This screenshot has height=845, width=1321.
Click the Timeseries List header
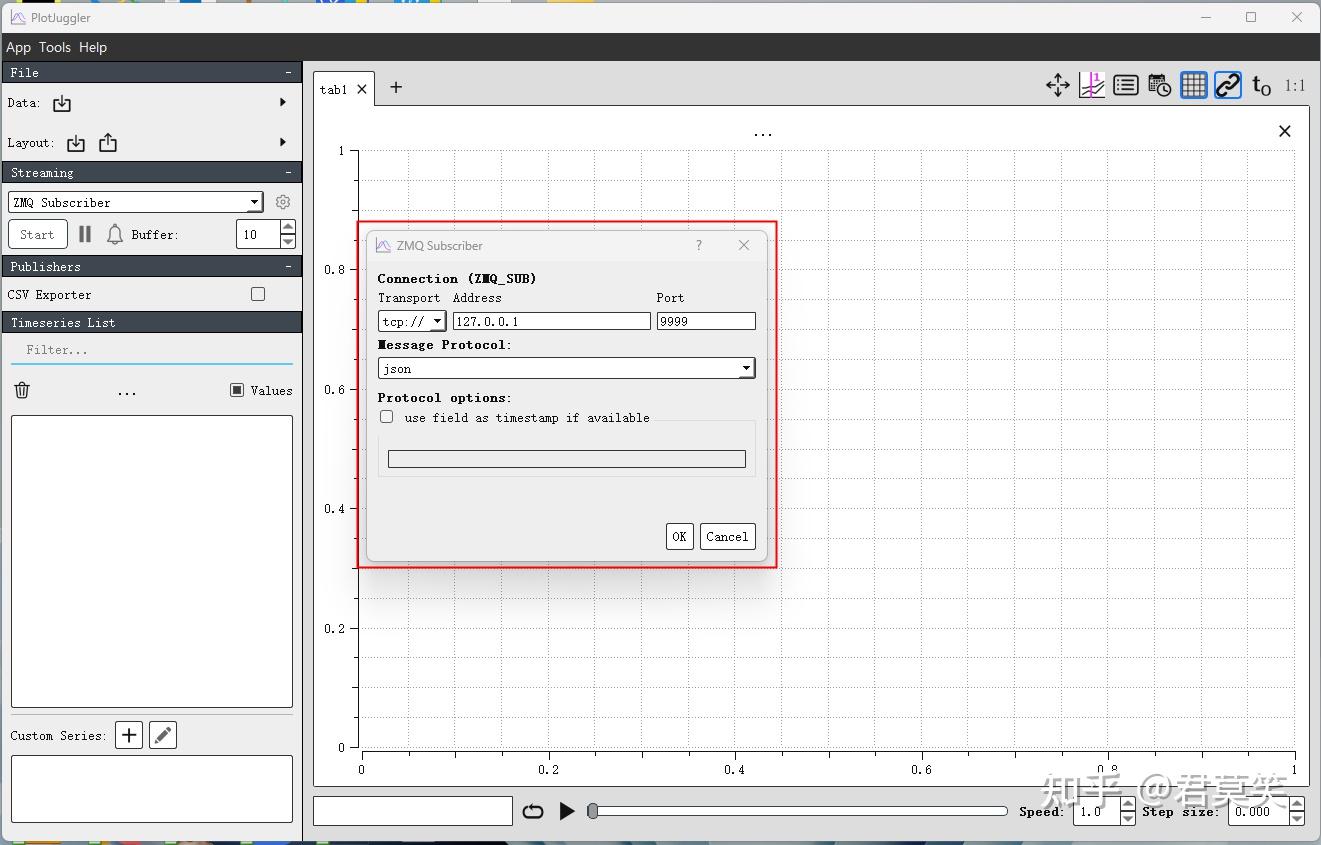pos(152,322)
